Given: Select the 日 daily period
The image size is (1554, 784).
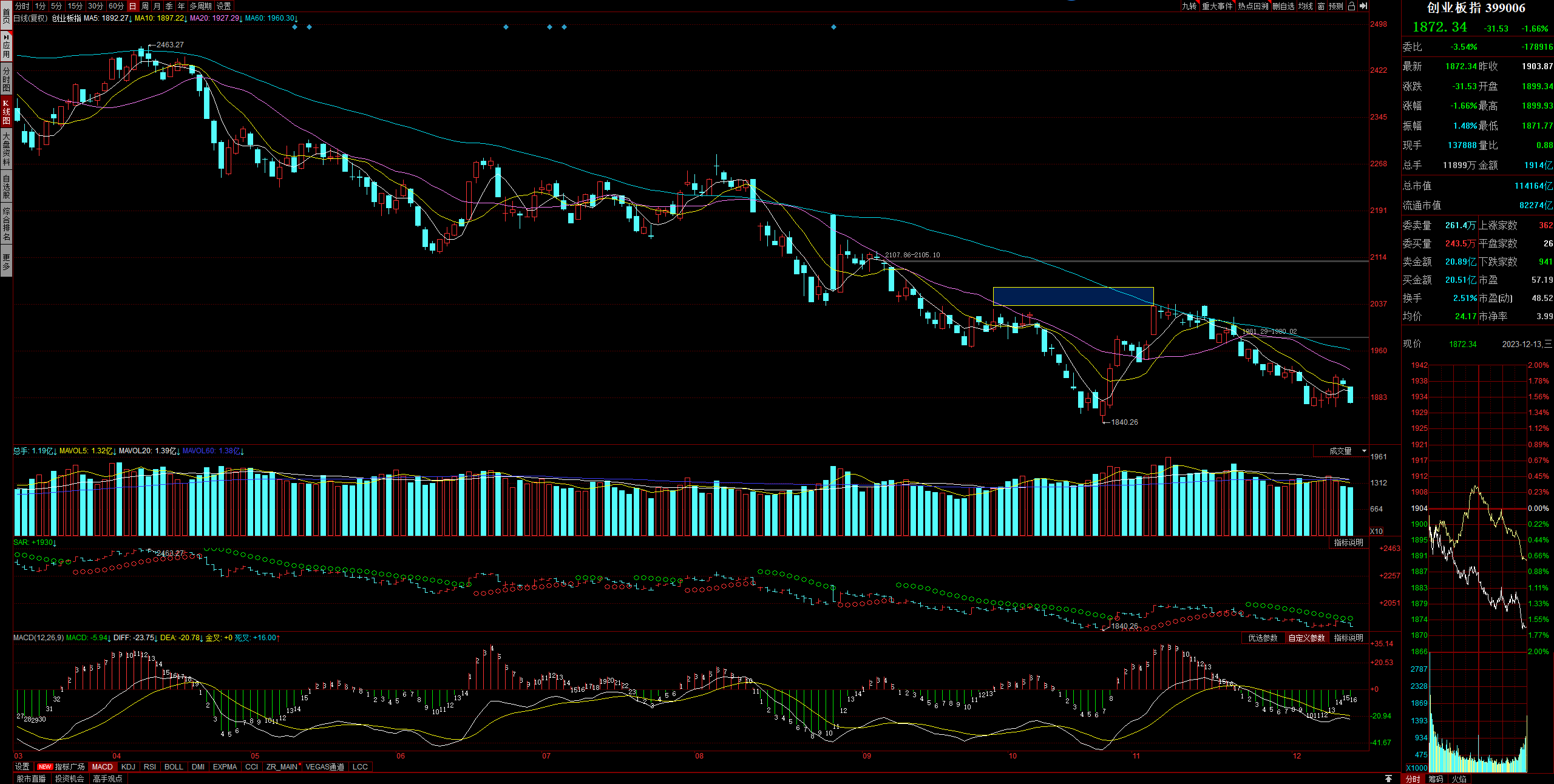Looking at the screenshot, I should click(133, 6).
